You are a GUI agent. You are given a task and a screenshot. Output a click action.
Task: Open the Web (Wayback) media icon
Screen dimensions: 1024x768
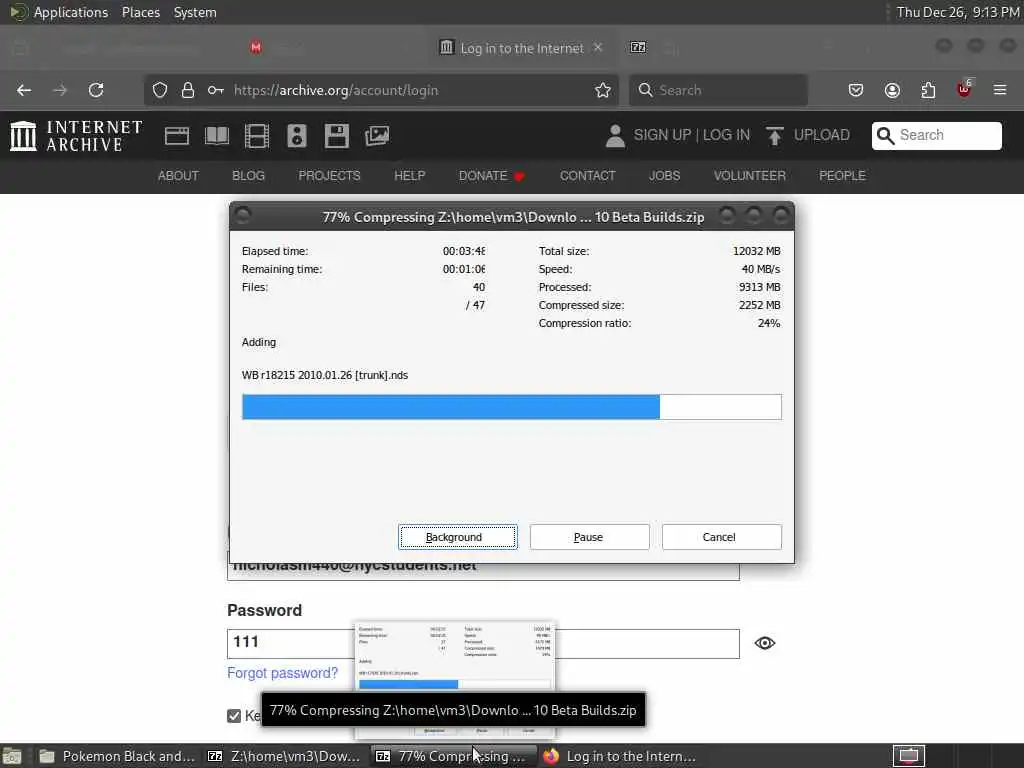(177, 136)
